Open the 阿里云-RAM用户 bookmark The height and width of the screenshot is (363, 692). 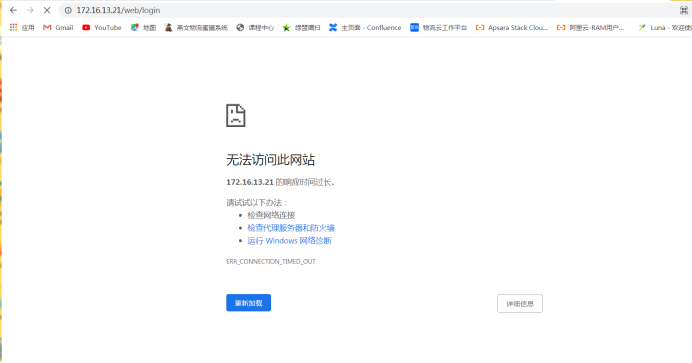[x=590, y=27]
